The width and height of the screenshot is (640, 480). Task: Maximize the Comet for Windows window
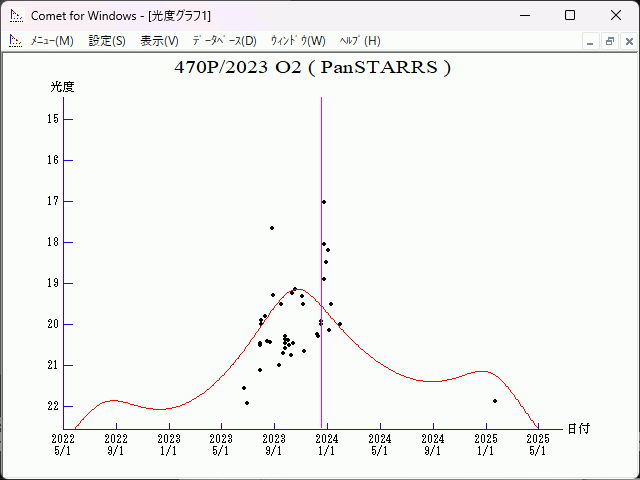(569, 16)
